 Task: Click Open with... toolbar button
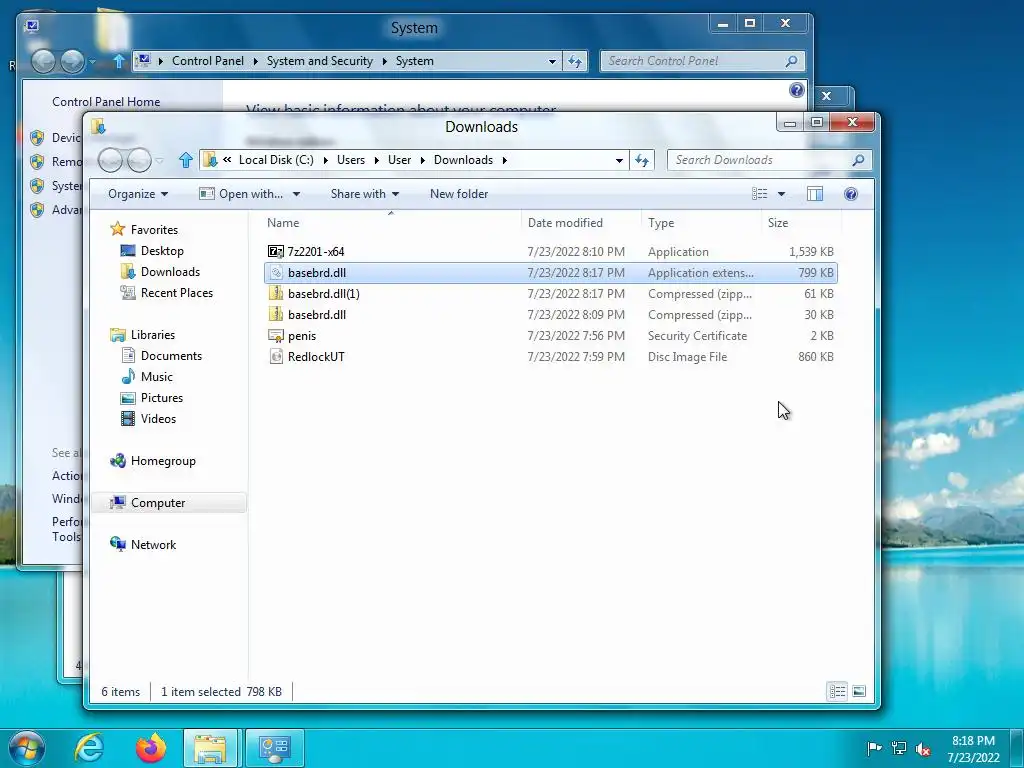pos(243,194)
